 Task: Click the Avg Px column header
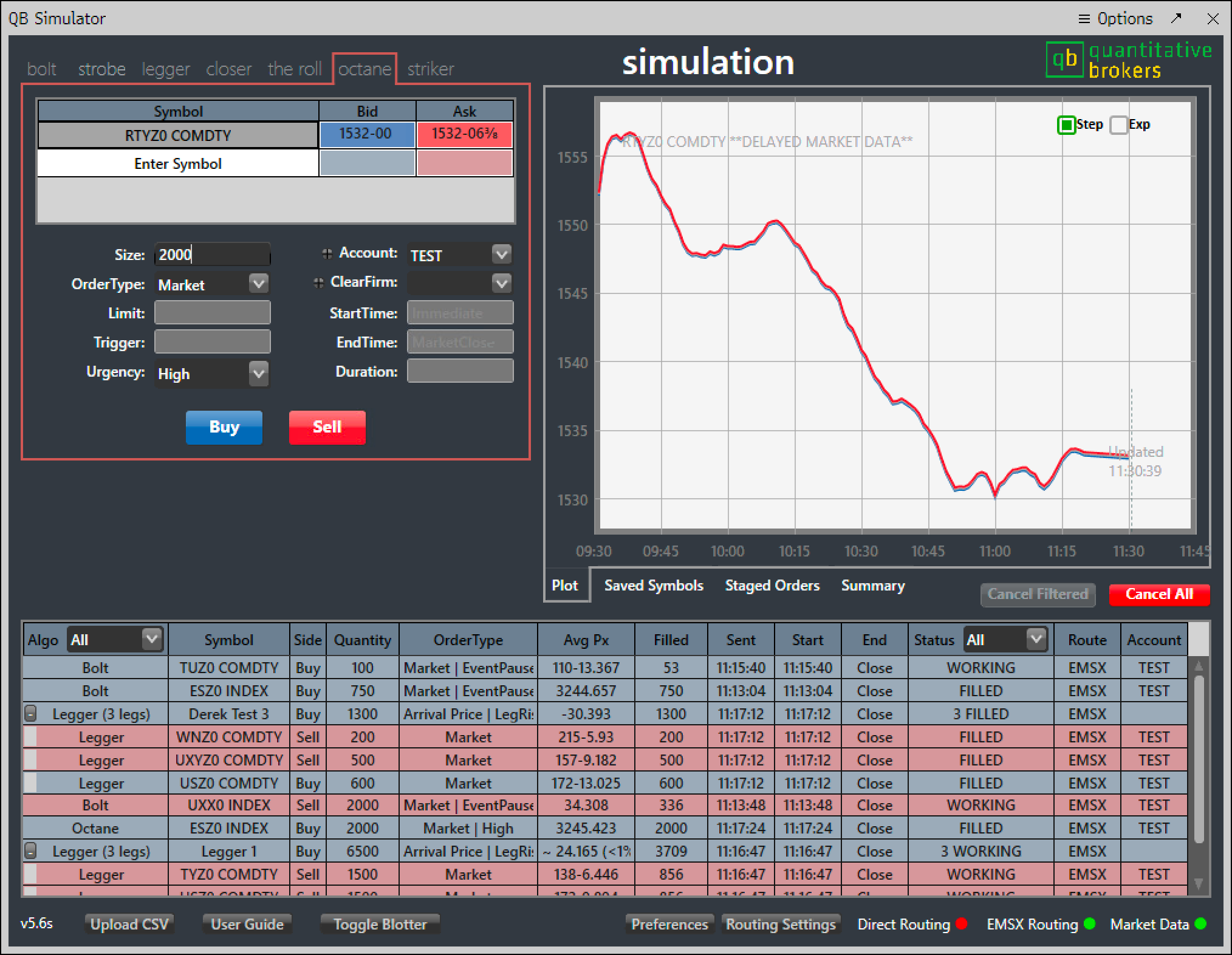(586, 640)
